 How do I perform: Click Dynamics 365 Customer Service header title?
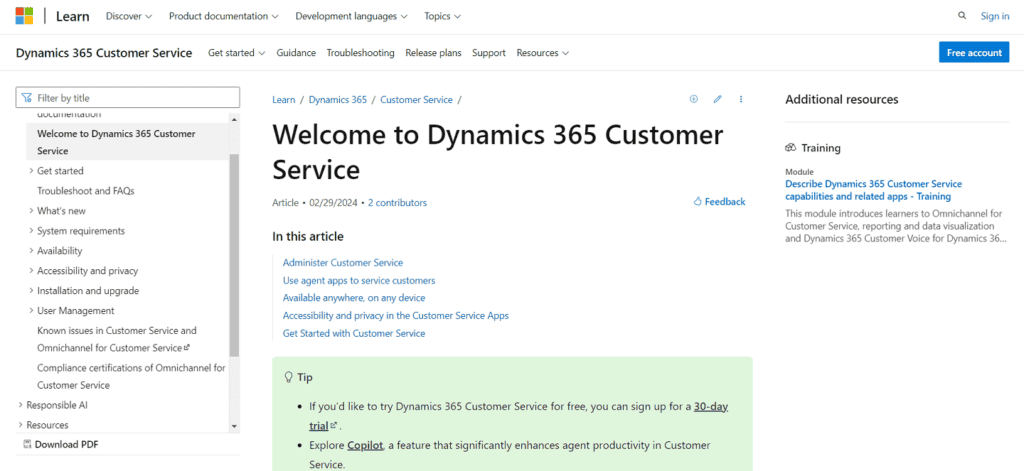pos(104,53)
